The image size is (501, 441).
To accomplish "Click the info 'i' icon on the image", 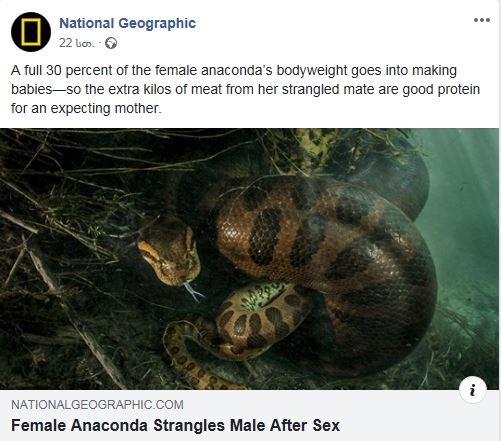I will [x=473, y=390].
